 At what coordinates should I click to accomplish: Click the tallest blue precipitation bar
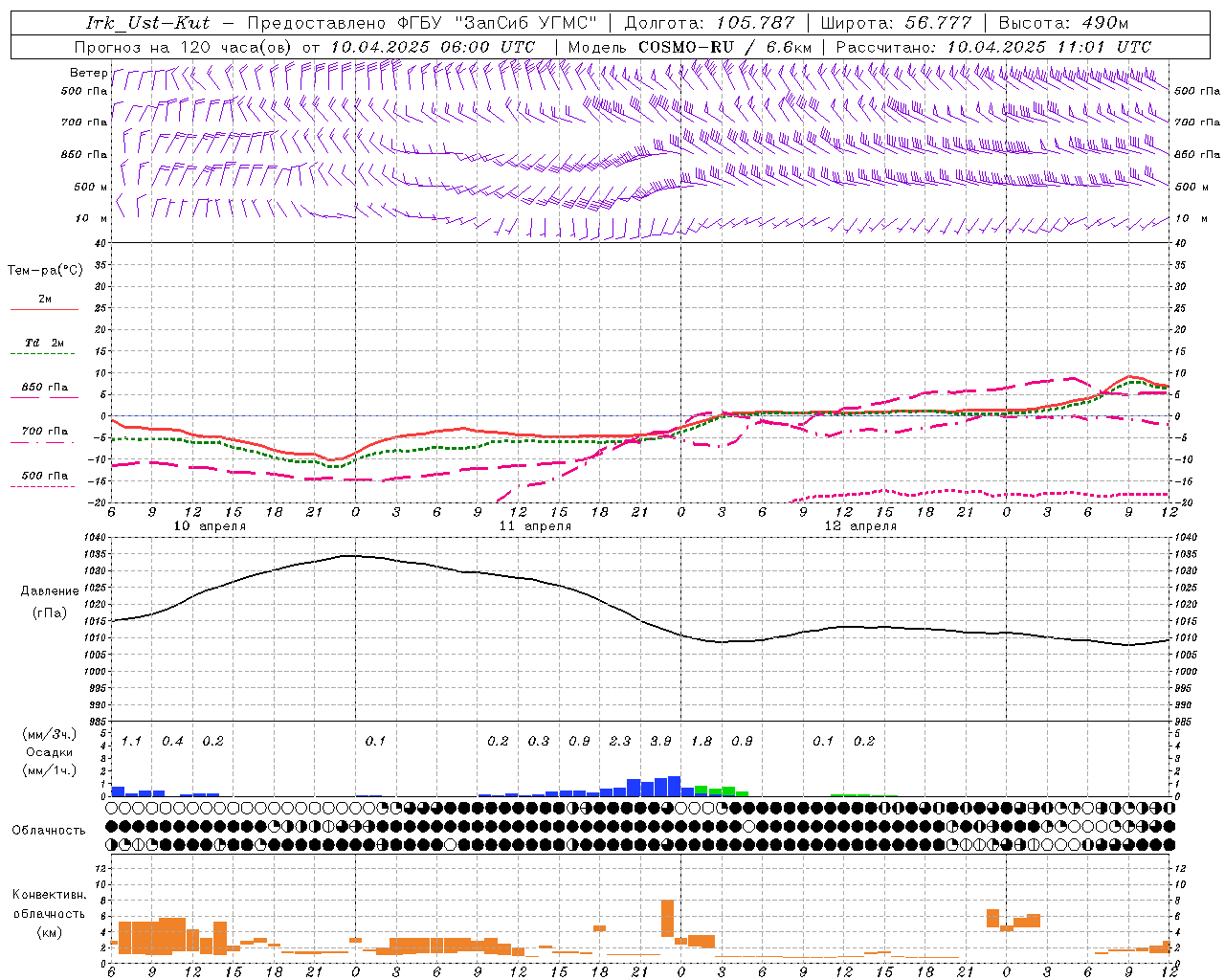[674, 786]
